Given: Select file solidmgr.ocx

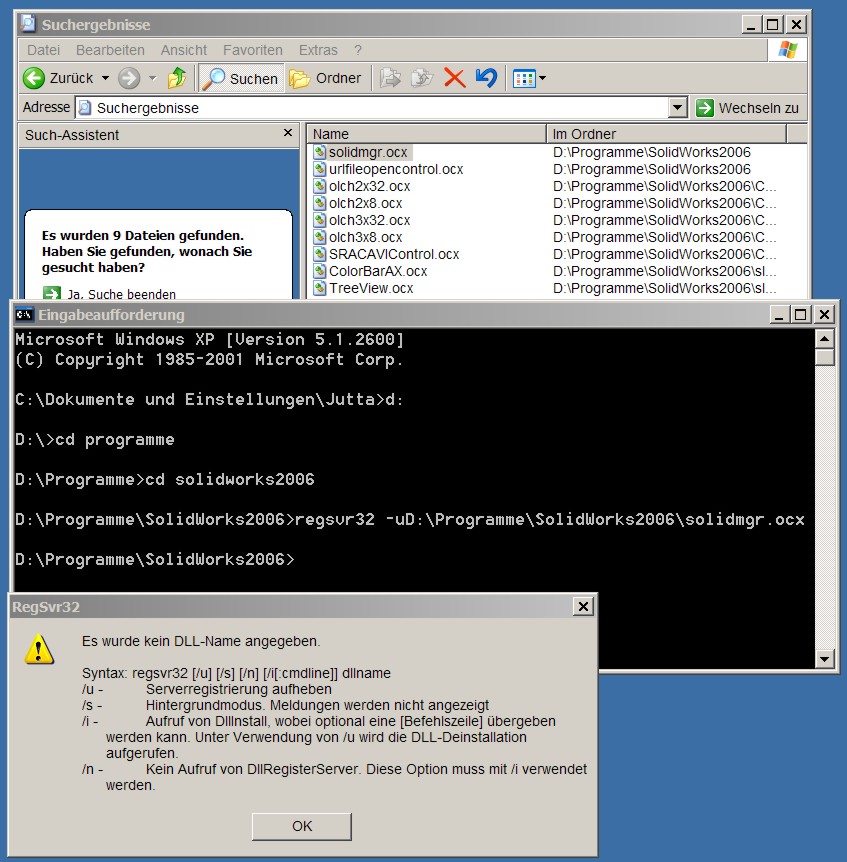Looking at the screenshot, I should click(368, 152).
